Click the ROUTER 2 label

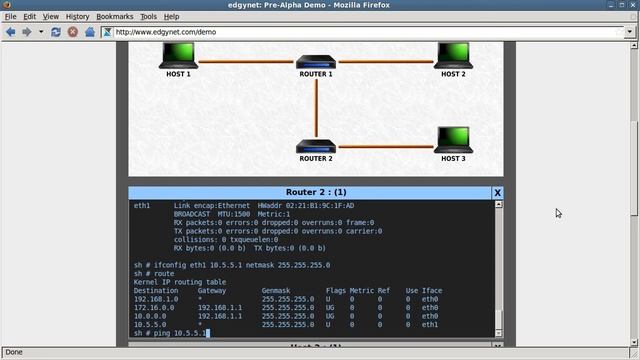pyautogui.click(x=316, y=159)
